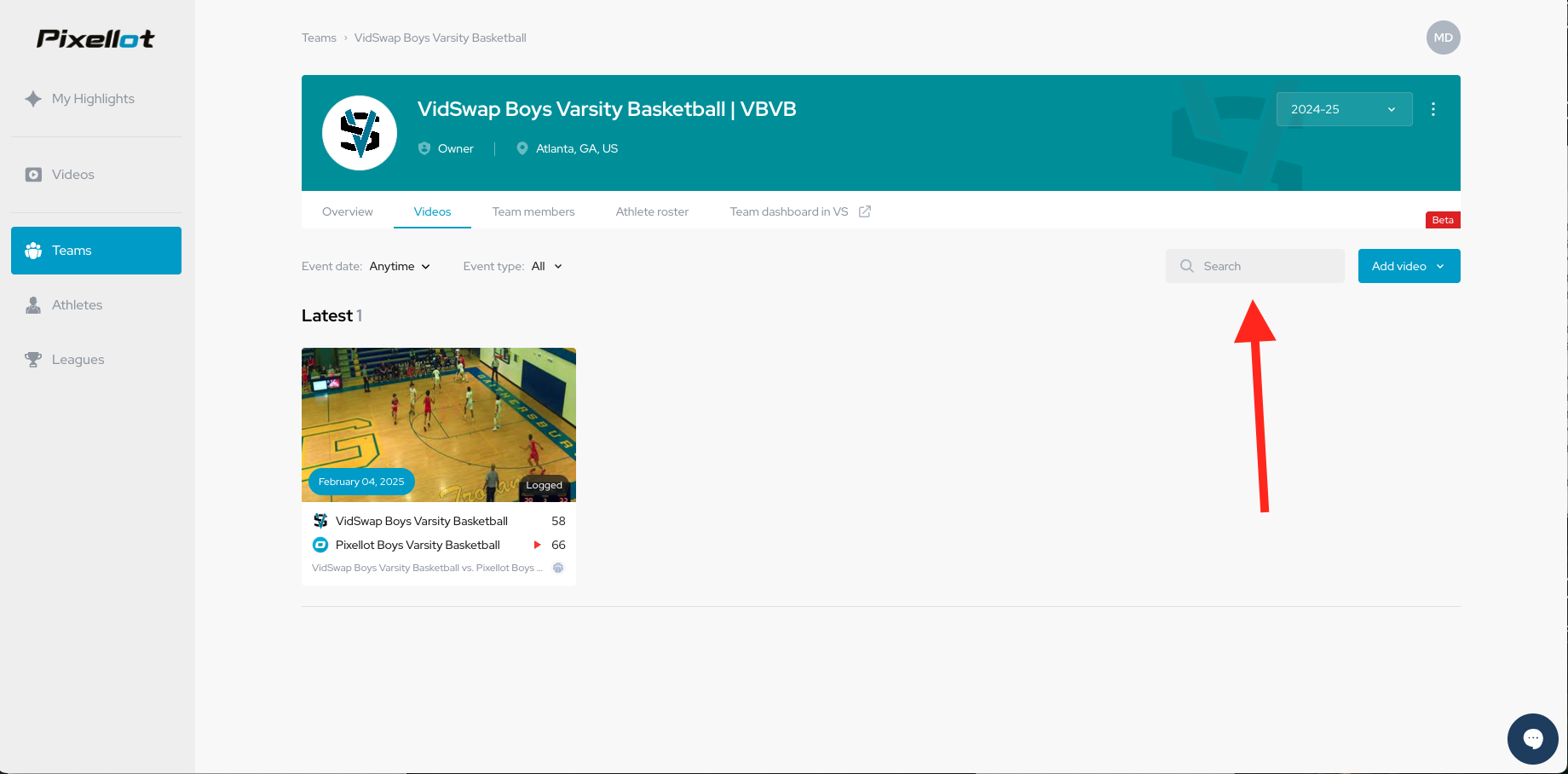Screen dimensions: 1568x774
Task: Expand Event date Anytime filter
Action: click(x=400, y=266)
